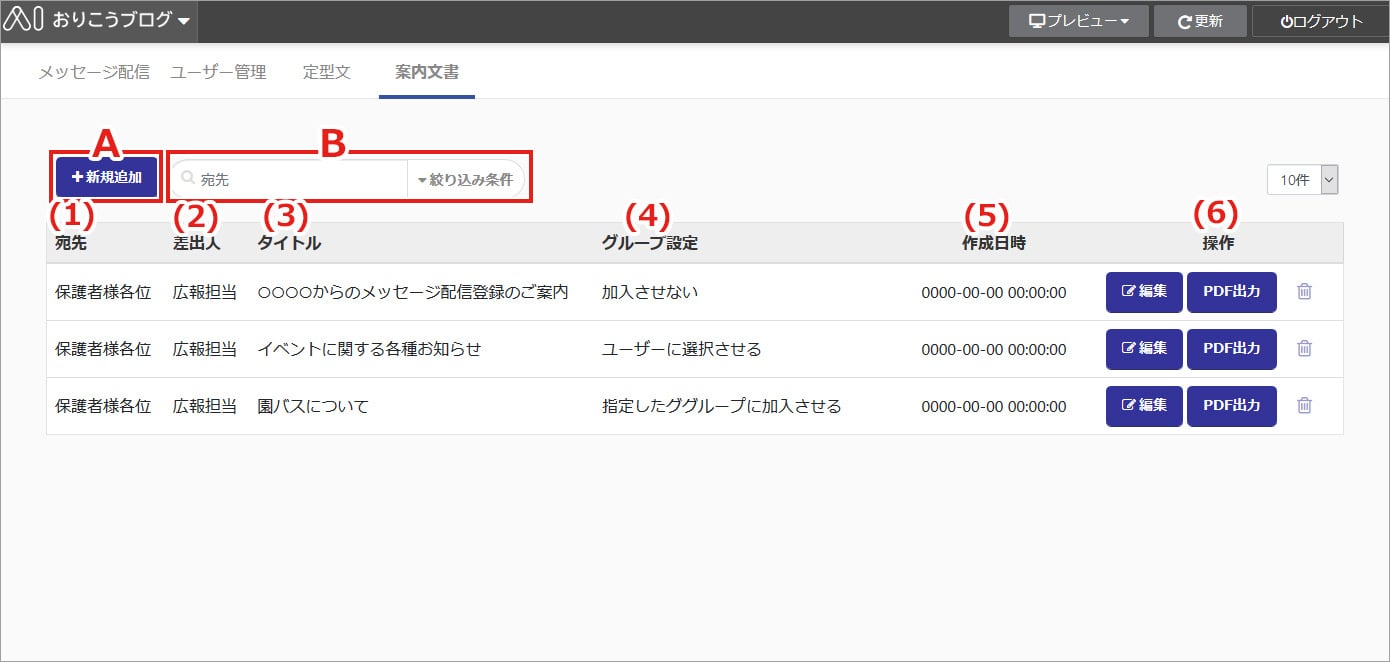Click the 差出人 column header
Image resolution: width=1390 pixels, height=662 pixels.
(197, 243)
